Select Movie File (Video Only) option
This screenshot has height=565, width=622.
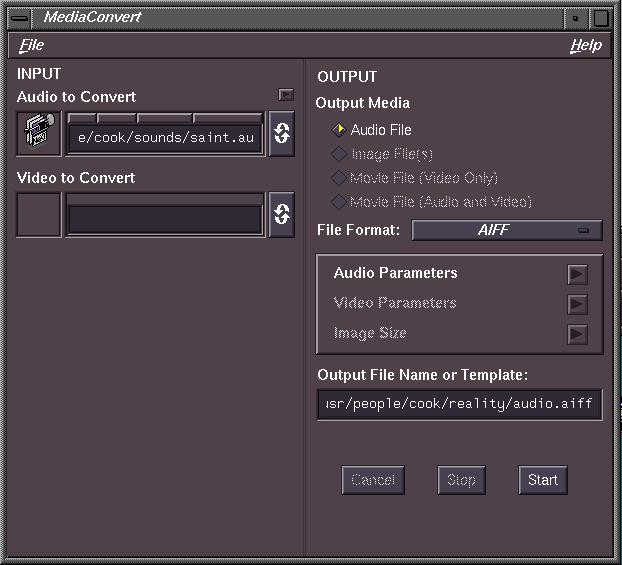[x=339, y=178]
